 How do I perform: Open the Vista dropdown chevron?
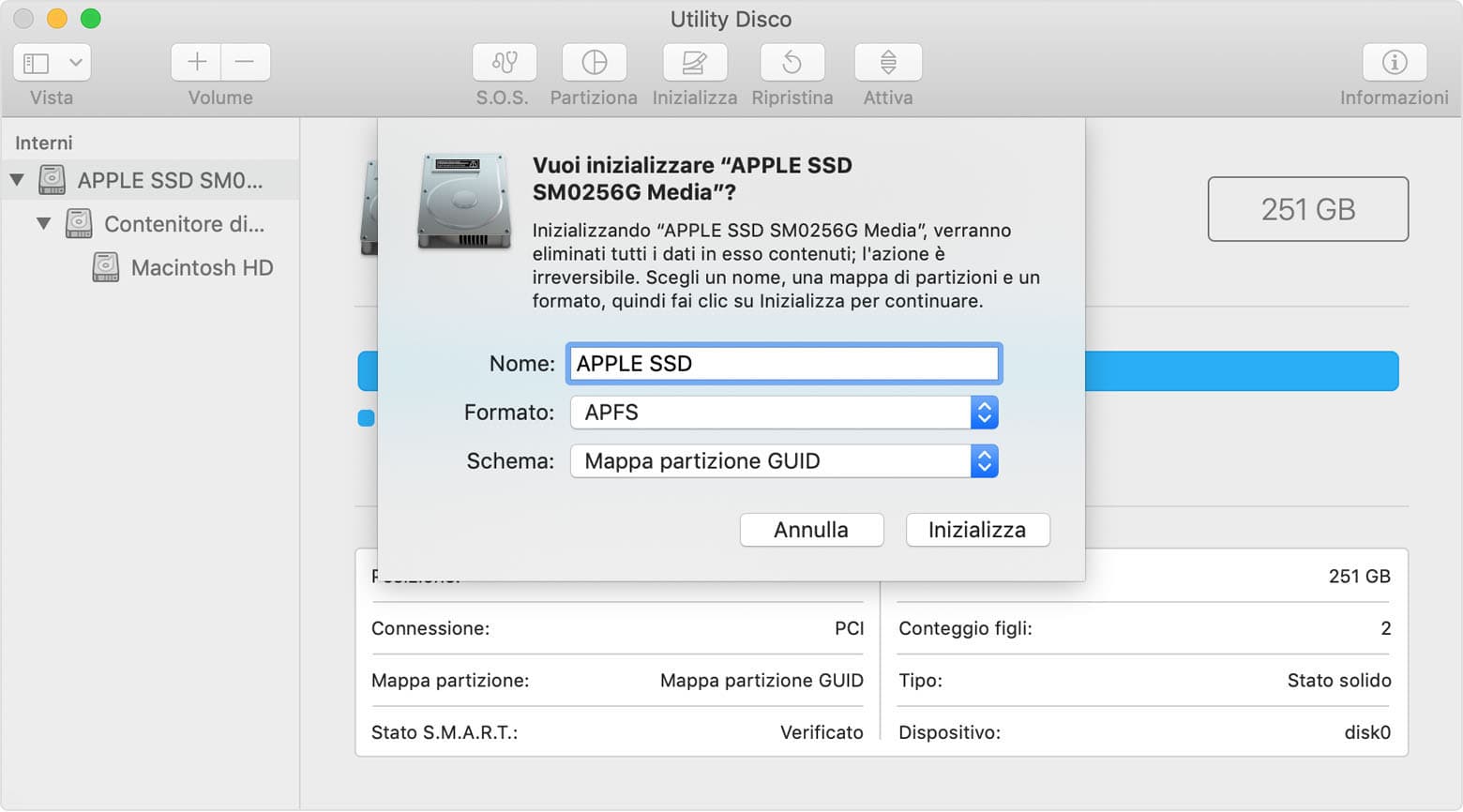tap(75, 63)
